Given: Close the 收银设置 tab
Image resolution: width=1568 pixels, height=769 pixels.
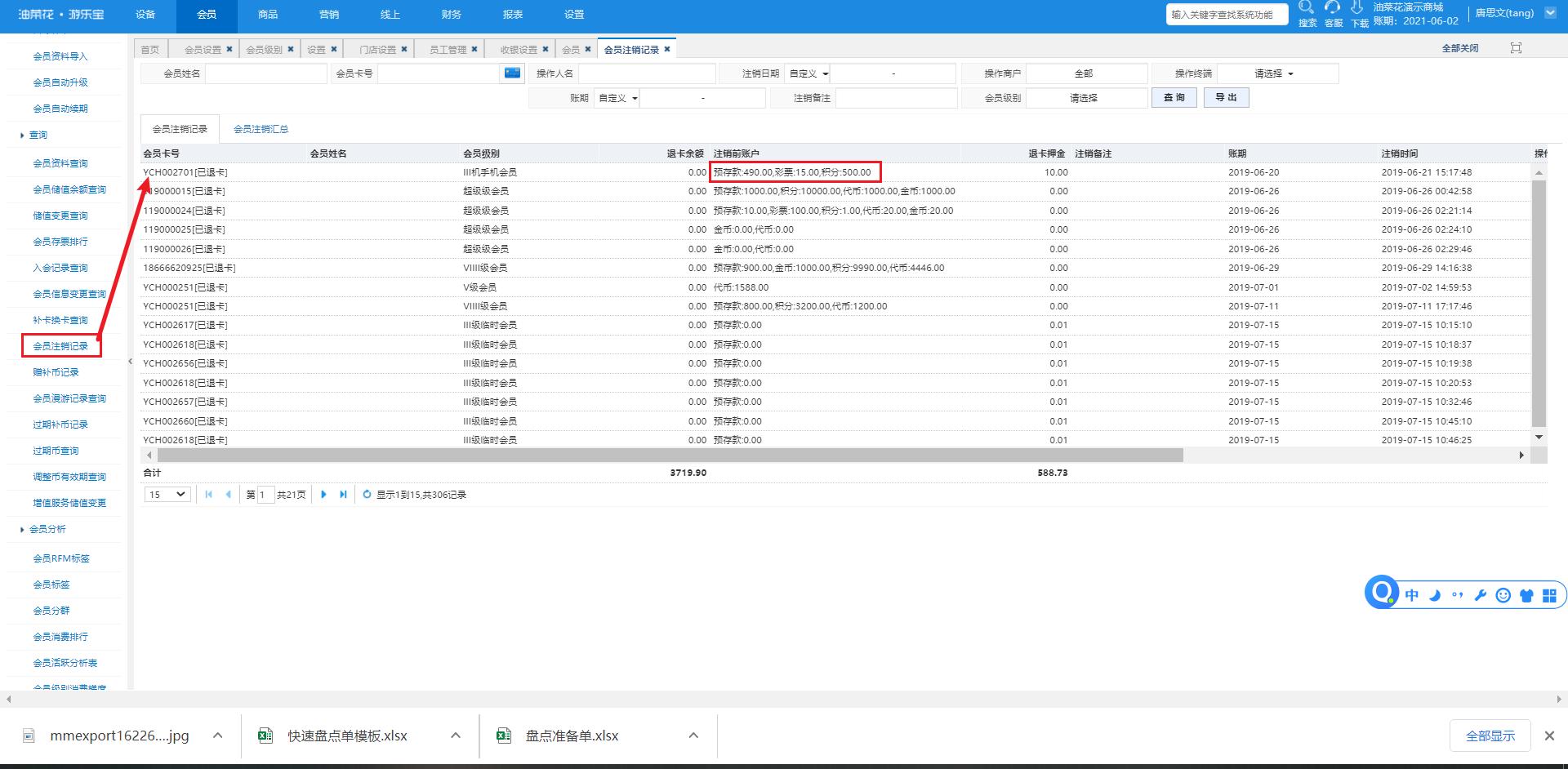Looking at the screenshot, I should 546,49.
